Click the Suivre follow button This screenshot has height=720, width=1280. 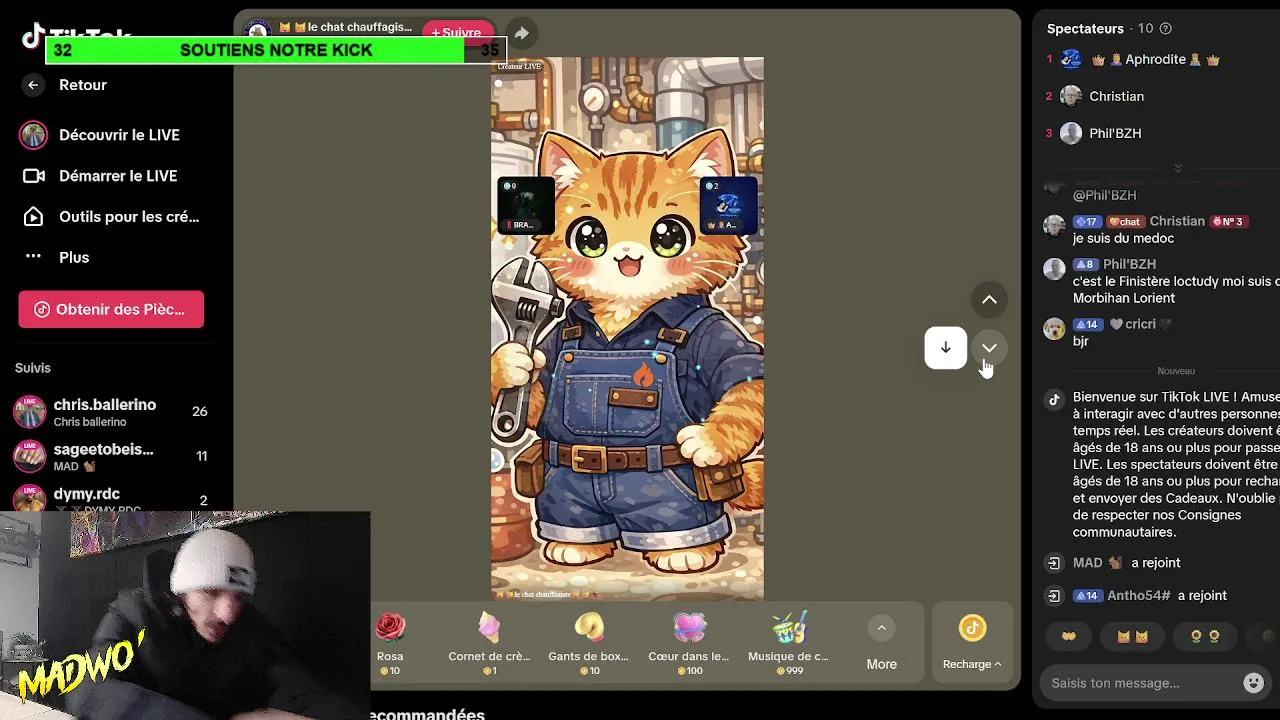456,32
